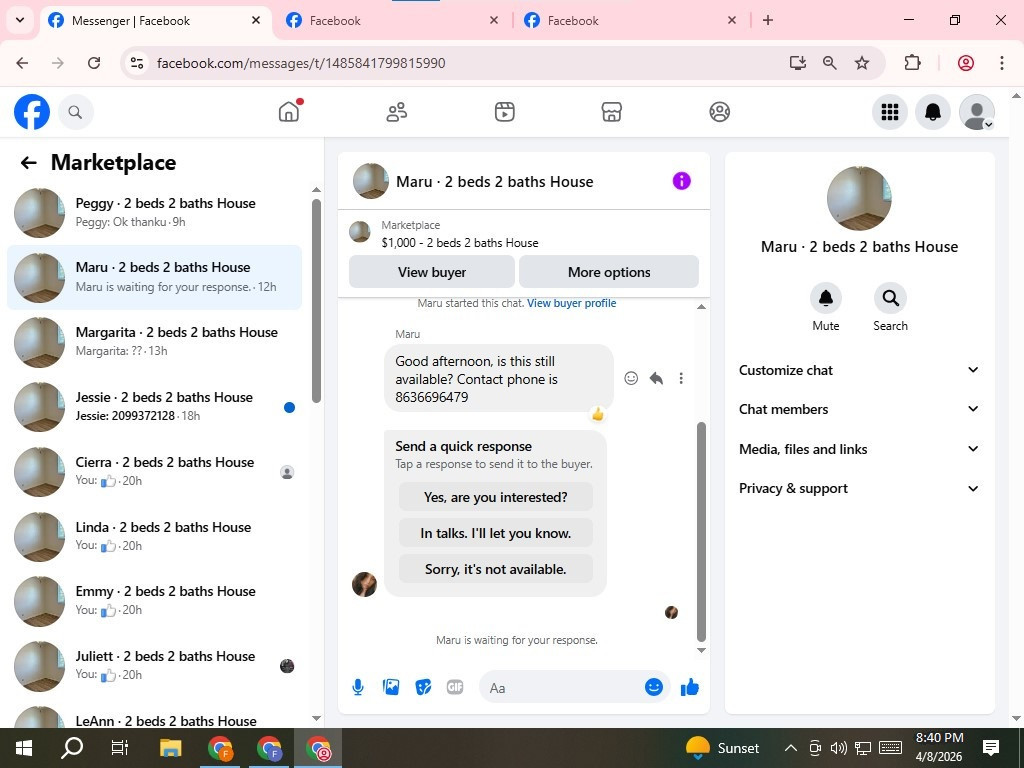Open the Groups icon in top navigation
Viewport: 1024px width, 768px height.
[719, 112]
